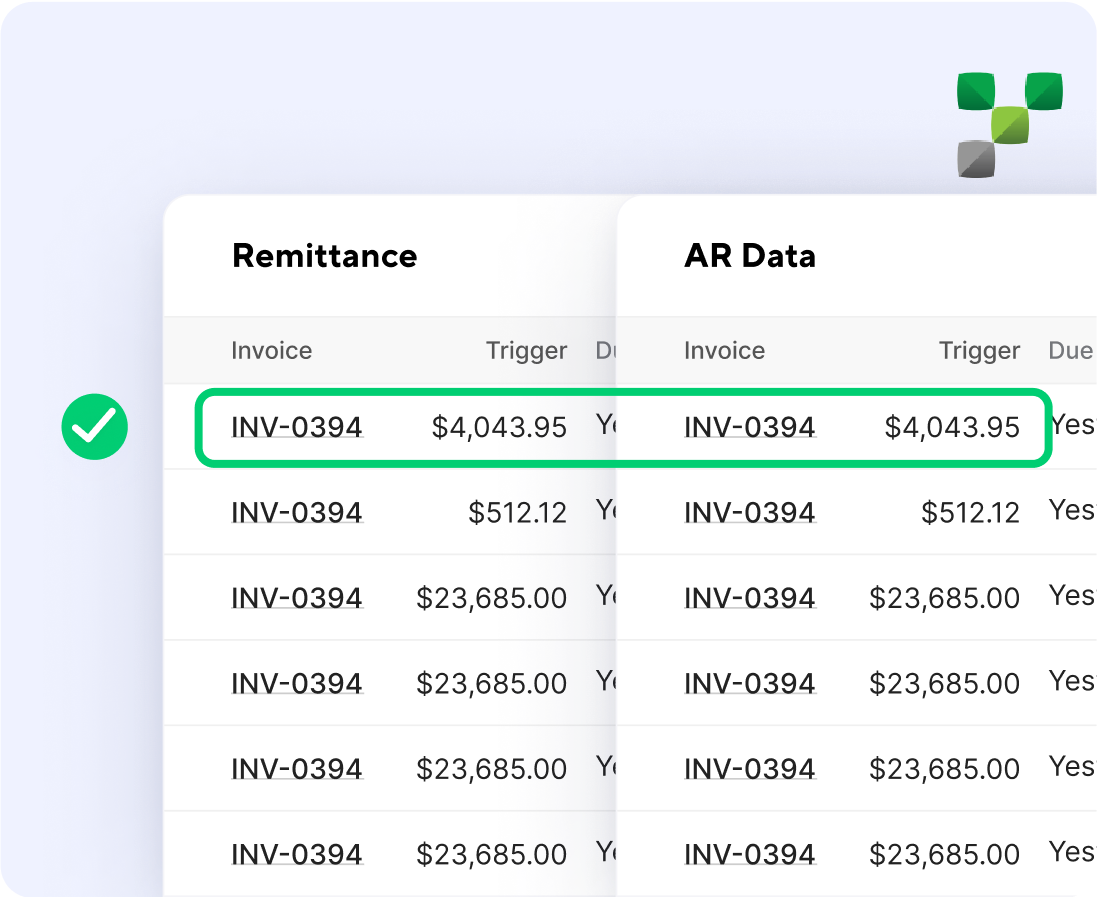Sort by the Invoice column in AR Data
Image resolution: width=1097 pixels, height=897 pixels.
coord(724,351)
